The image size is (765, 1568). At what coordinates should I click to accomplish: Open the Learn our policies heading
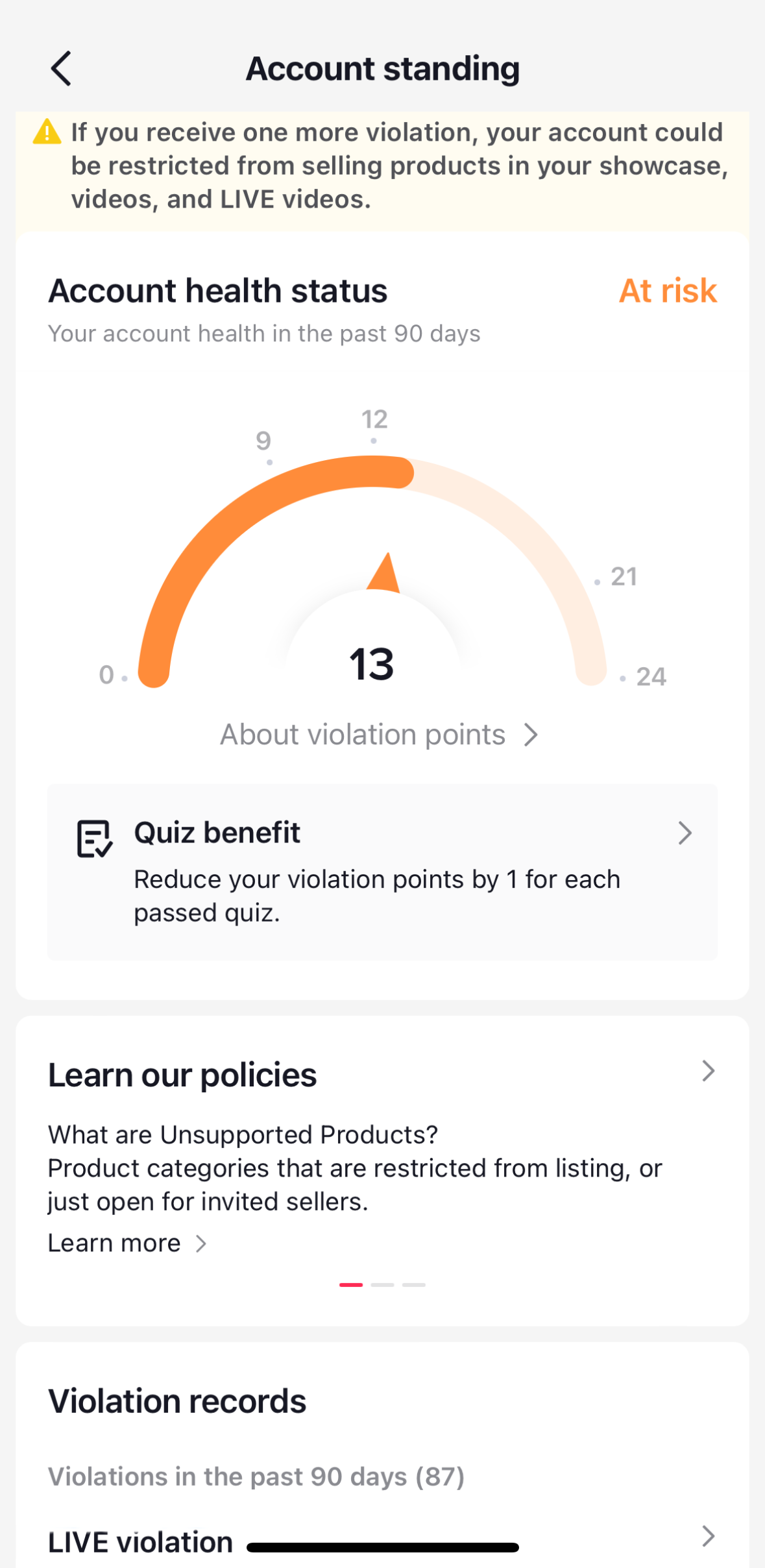tap(182, 1075)
